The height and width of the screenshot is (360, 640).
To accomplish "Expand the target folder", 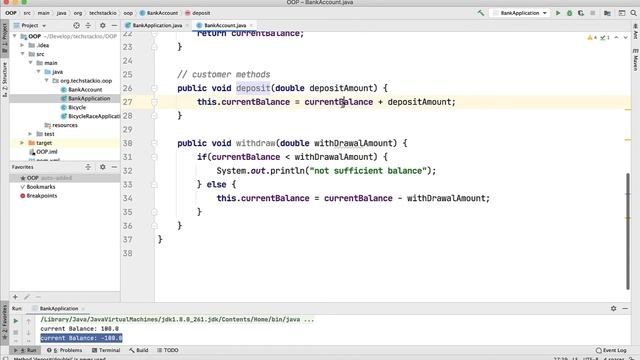I will pos(22,143).
